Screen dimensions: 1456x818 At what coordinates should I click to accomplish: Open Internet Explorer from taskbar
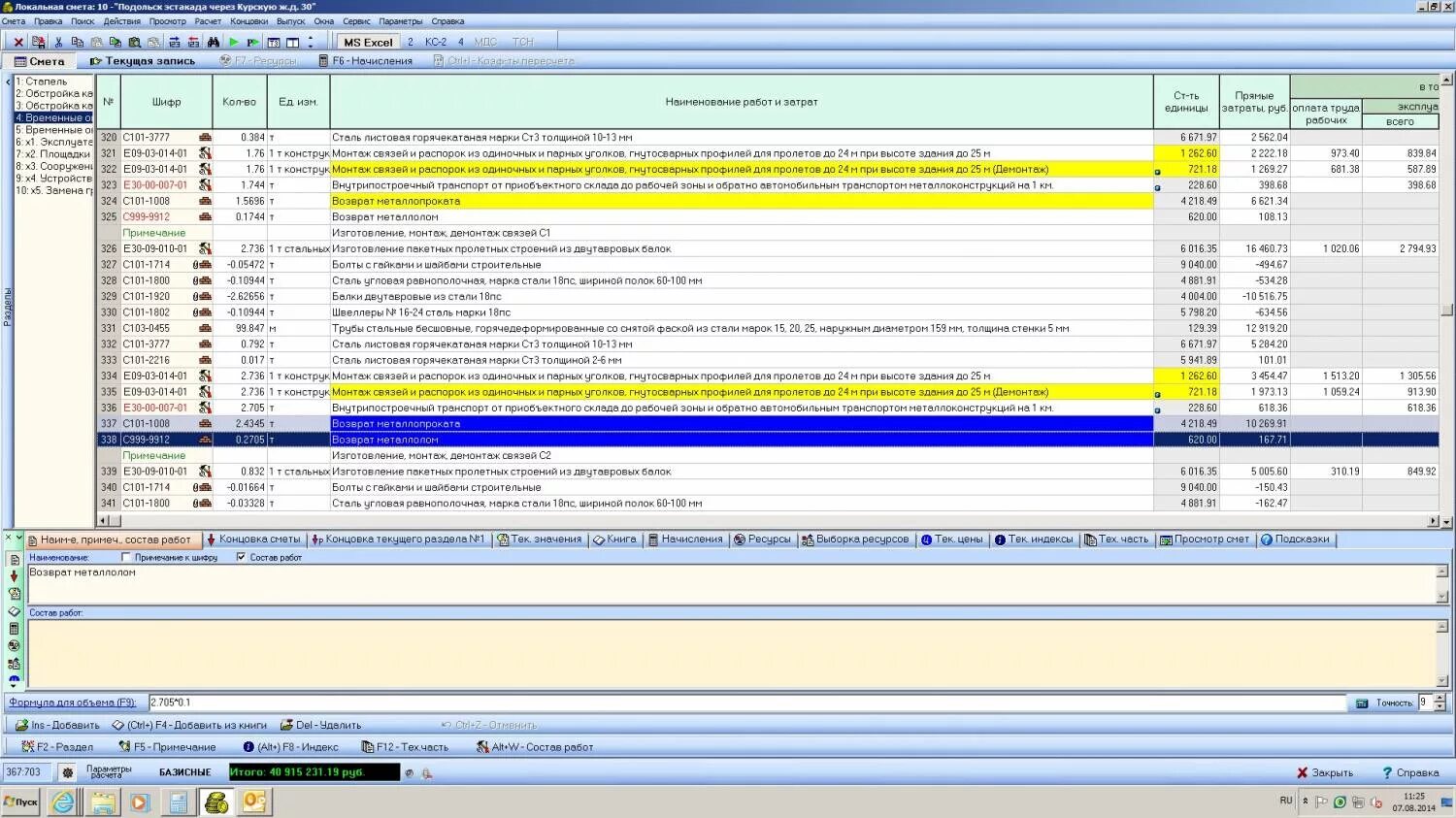[x=63, y=802]
